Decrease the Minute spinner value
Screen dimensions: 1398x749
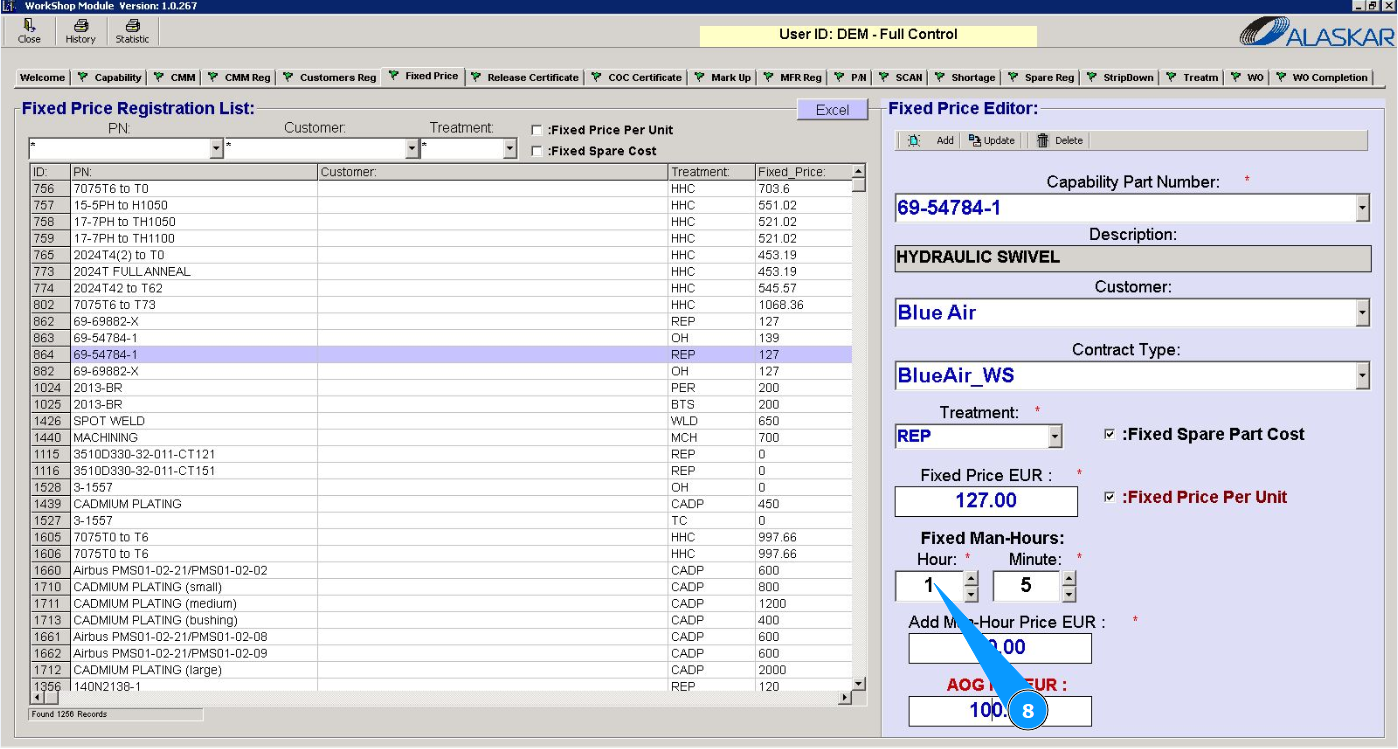click(1069, 594)
